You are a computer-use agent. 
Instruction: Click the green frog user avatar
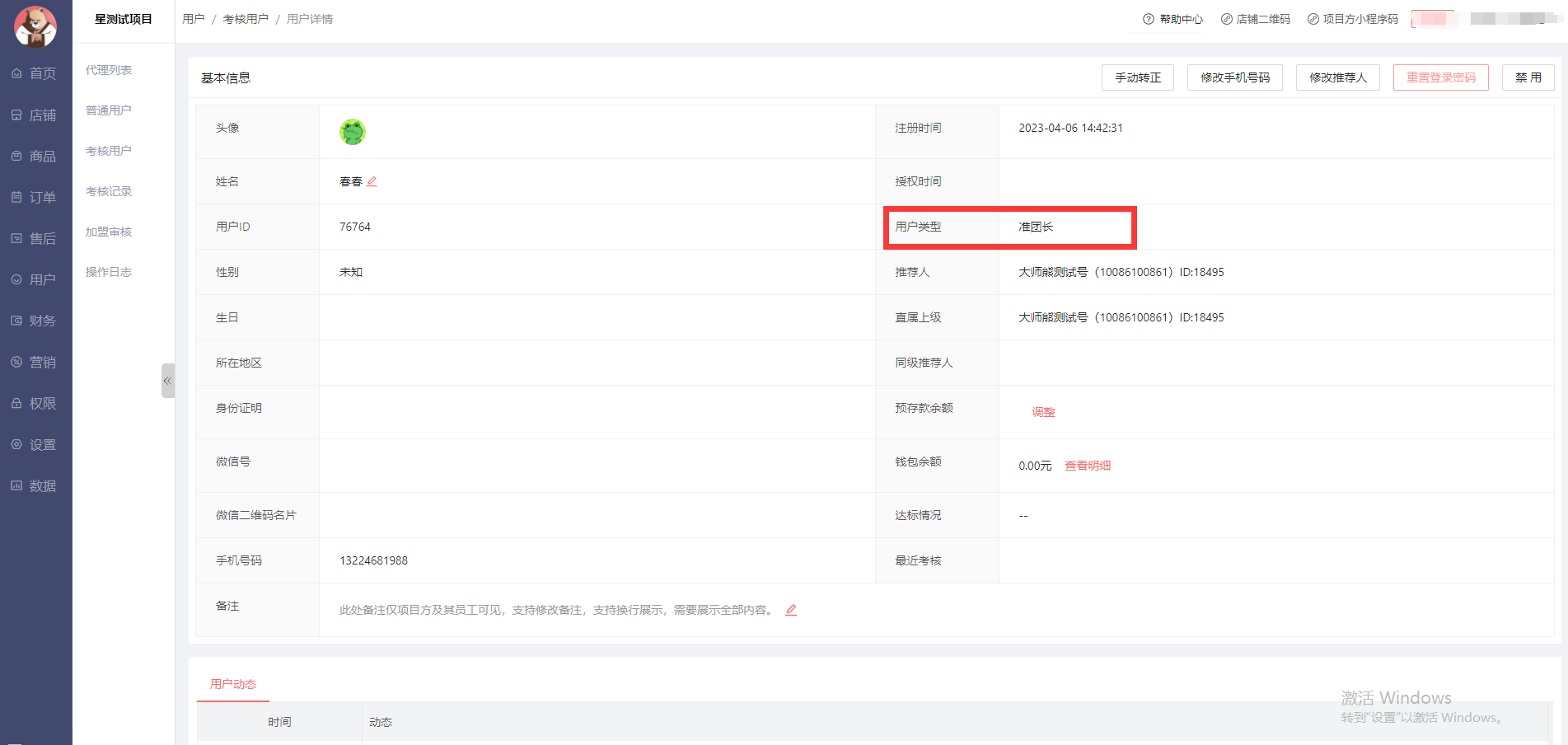point(353,132)
